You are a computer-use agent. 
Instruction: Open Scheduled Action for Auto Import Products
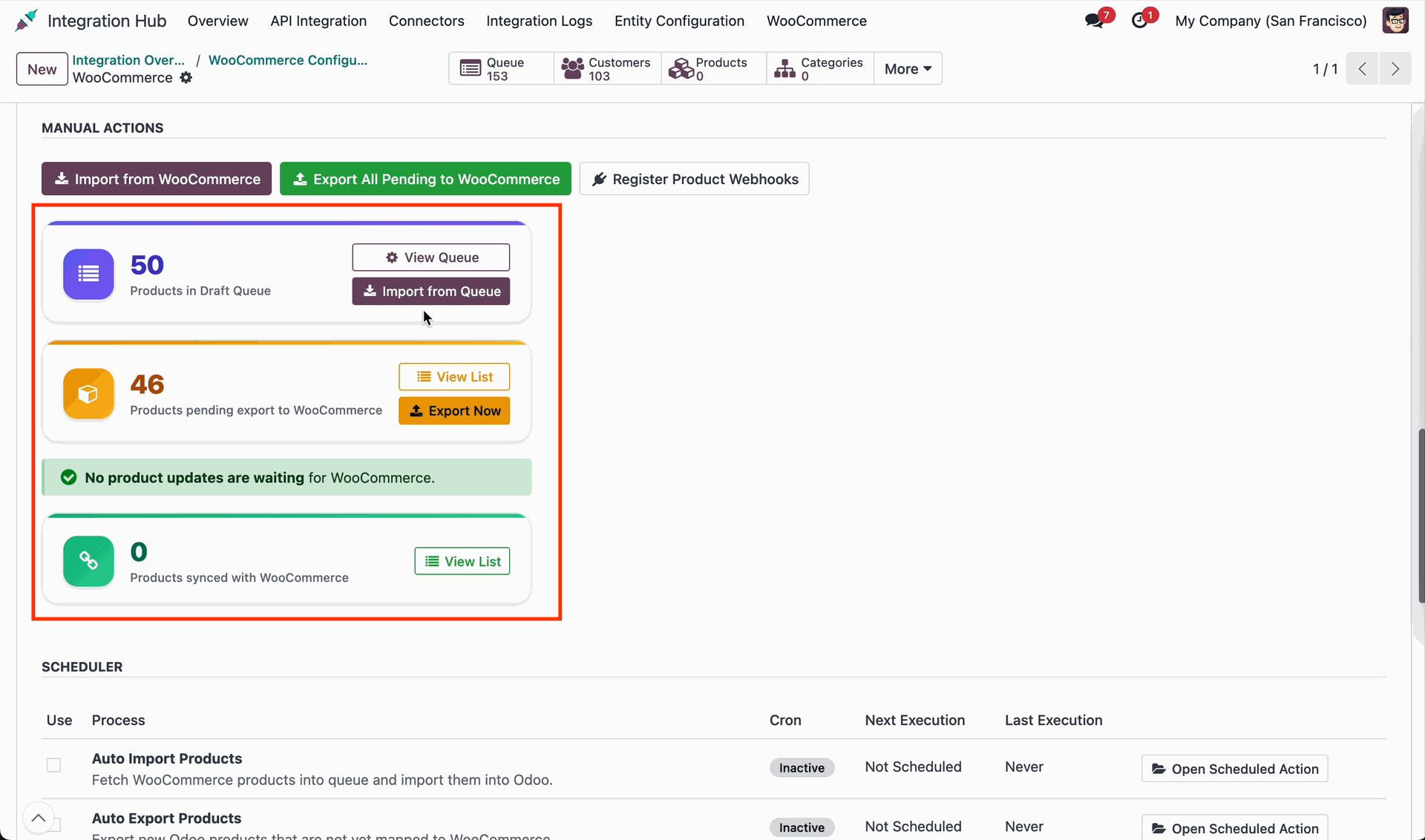tap(1235, 769)
